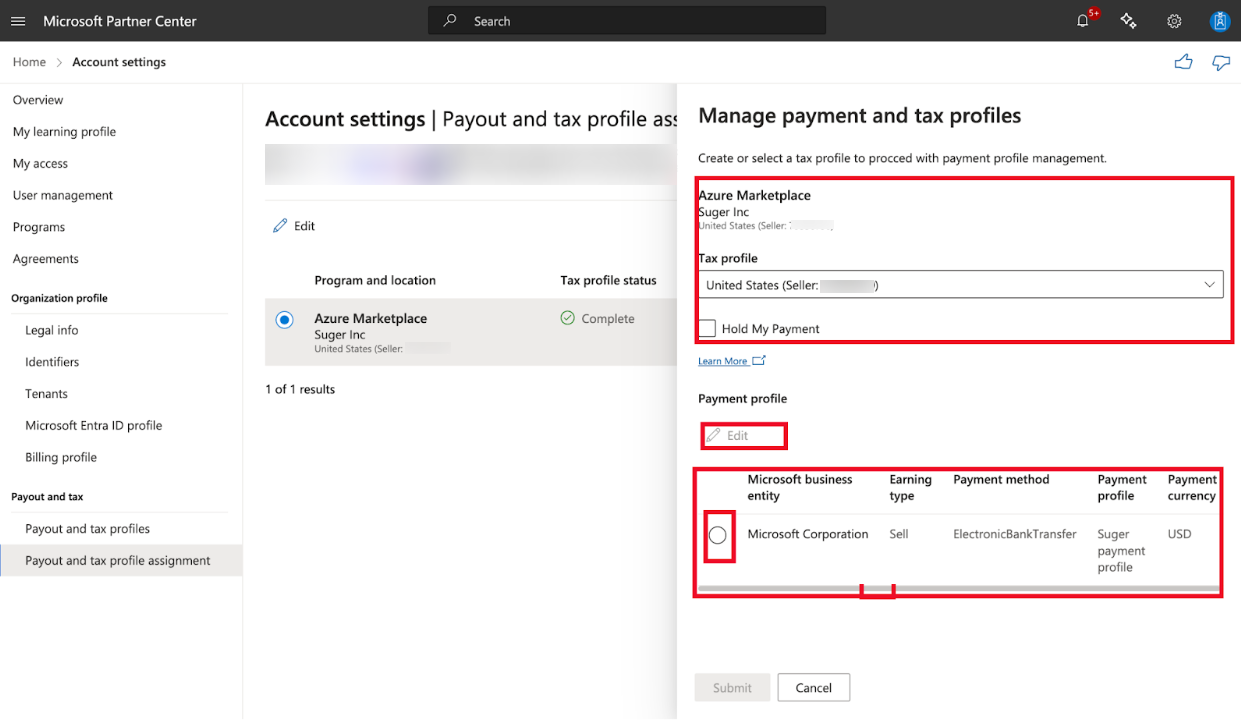
Task: Open the hamburger navigation menu
Action: pyautogui.click(x=19, y=21)
